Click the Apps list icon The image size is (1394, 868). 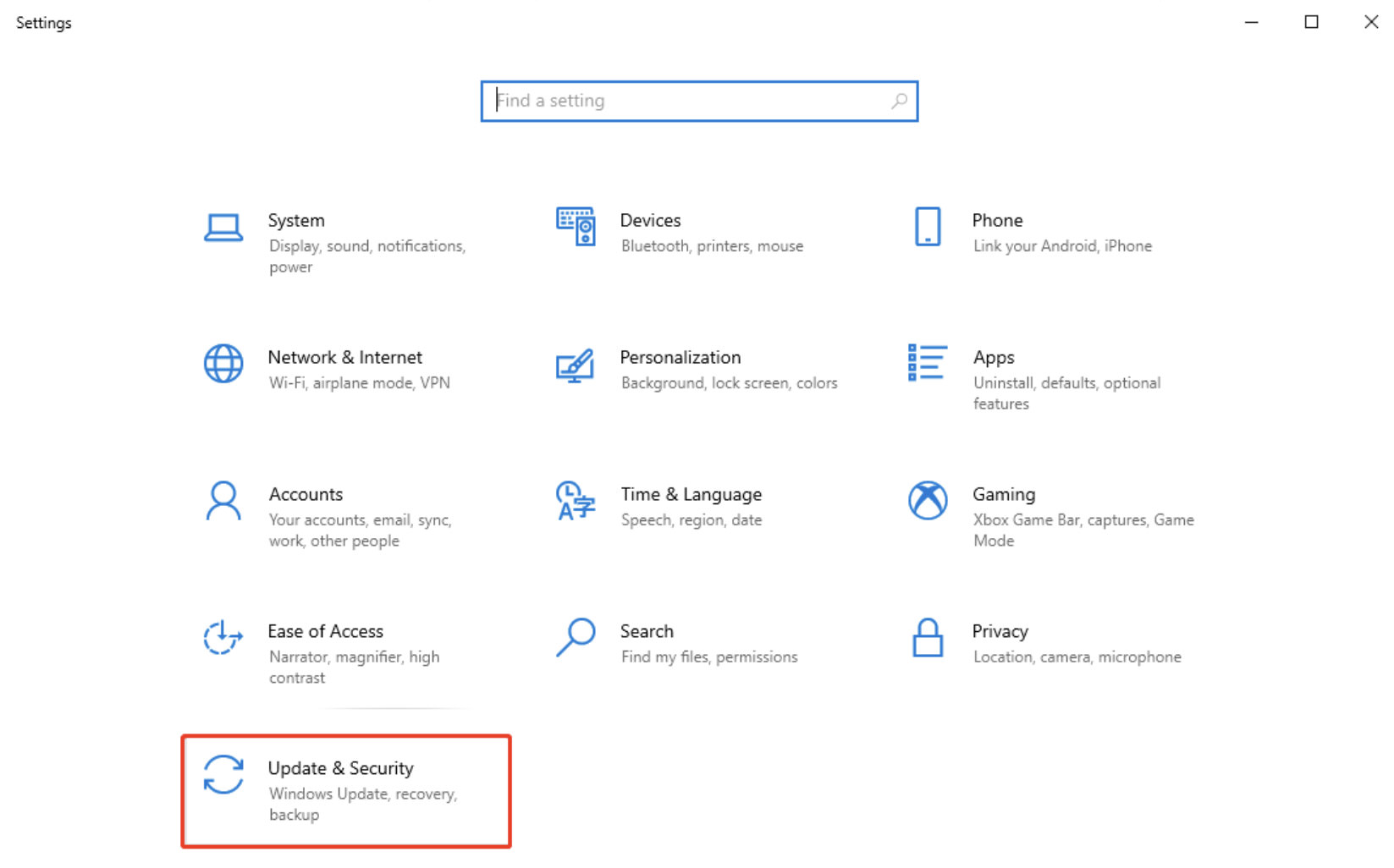coord(928,363)
